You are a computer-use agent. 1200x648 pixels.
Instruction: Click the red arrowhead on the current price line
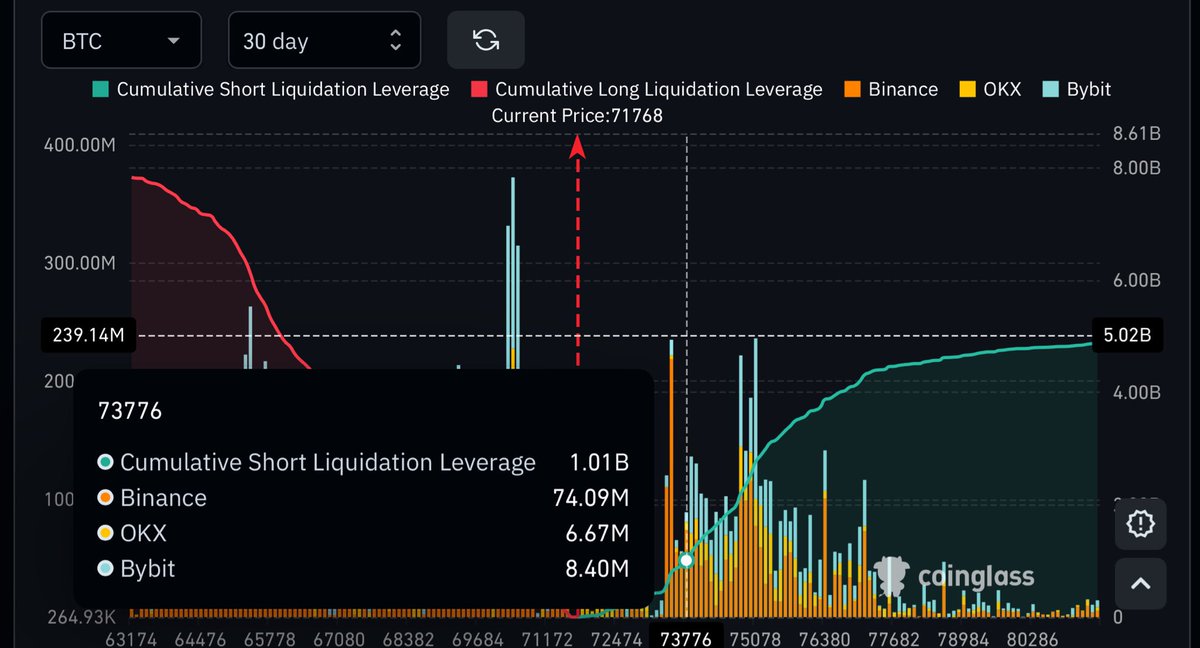(577, 147)
